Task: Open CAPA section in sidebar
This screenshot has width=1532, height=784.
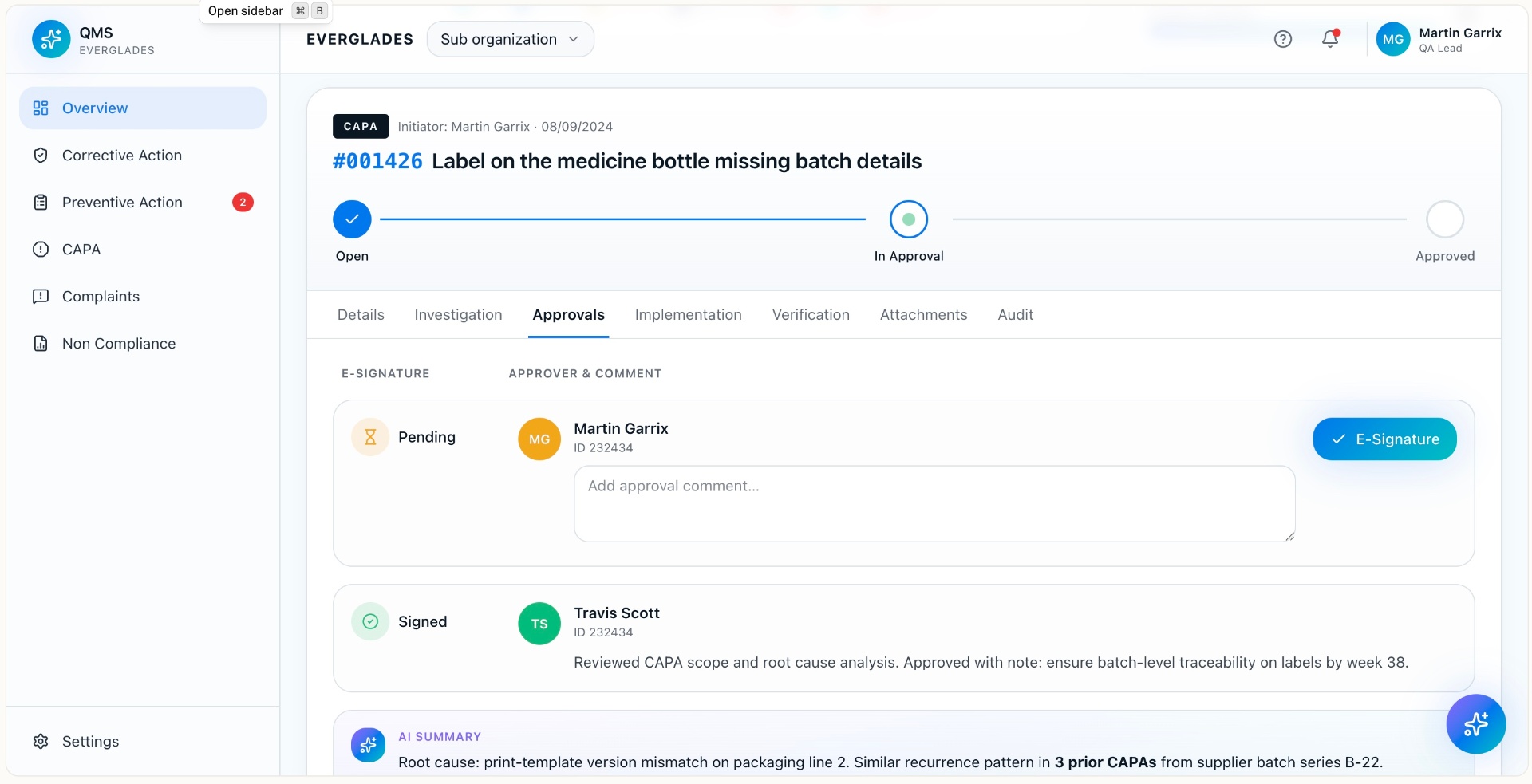Action: [143, 250]
